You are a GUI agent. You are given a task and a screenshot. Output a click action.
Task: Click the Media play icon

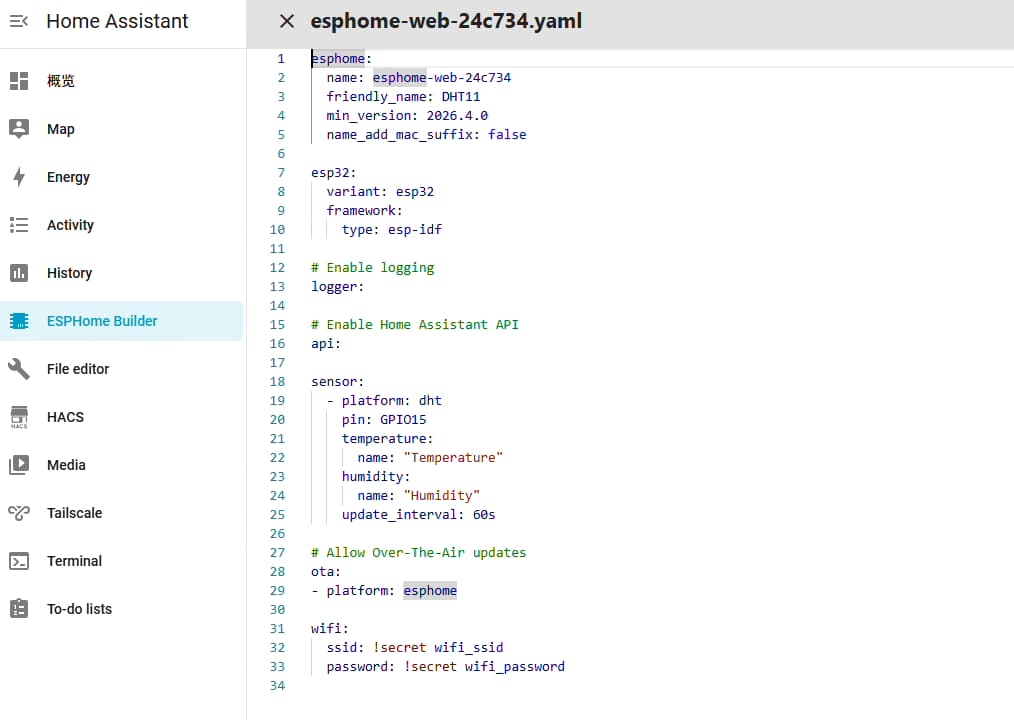tap(19, 465)
